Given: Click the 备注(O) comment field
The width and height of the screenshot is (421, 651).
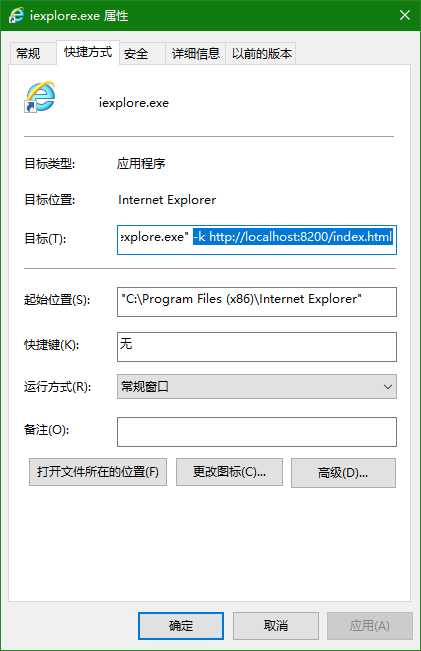Looking at the screenshot, I should click(x=257, y=432).
